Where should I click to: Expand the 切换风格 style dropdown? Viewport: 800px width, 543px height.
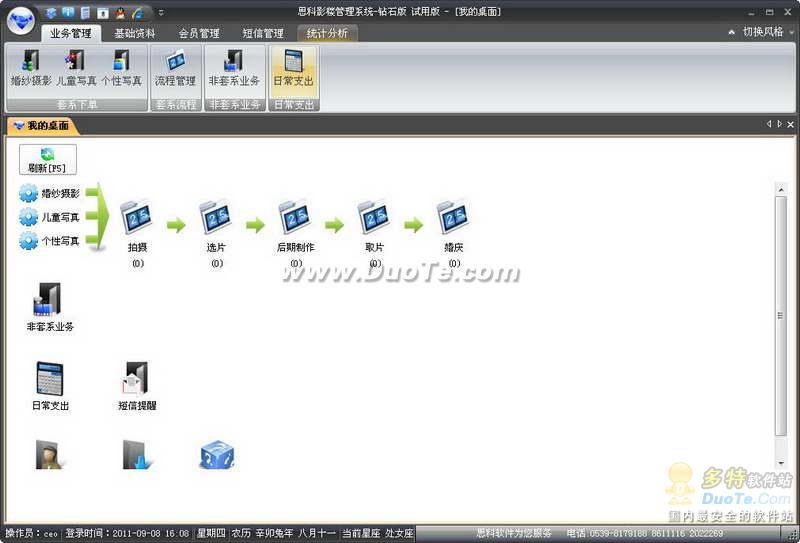tap(762, 32)
